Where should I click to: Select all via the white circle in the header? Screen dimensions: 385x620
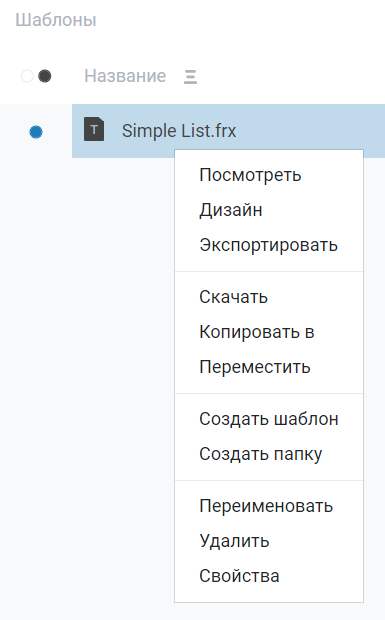pos(27,76)
